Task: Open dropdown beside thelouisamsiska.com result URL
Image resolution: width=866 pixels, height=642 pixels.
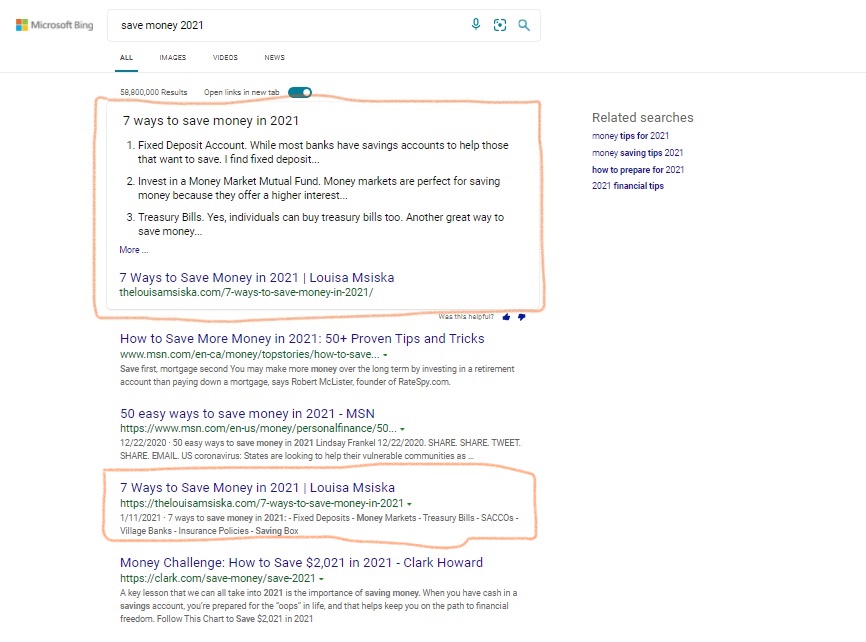Action: click(409, 504)
